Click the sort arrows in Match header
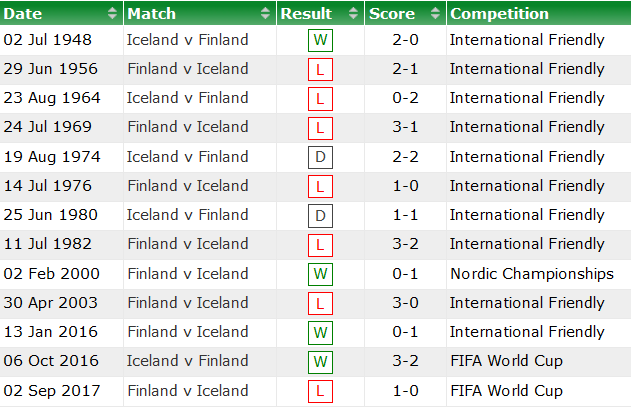The height and width of the screenshot is (408, 631). coord(265,14)
